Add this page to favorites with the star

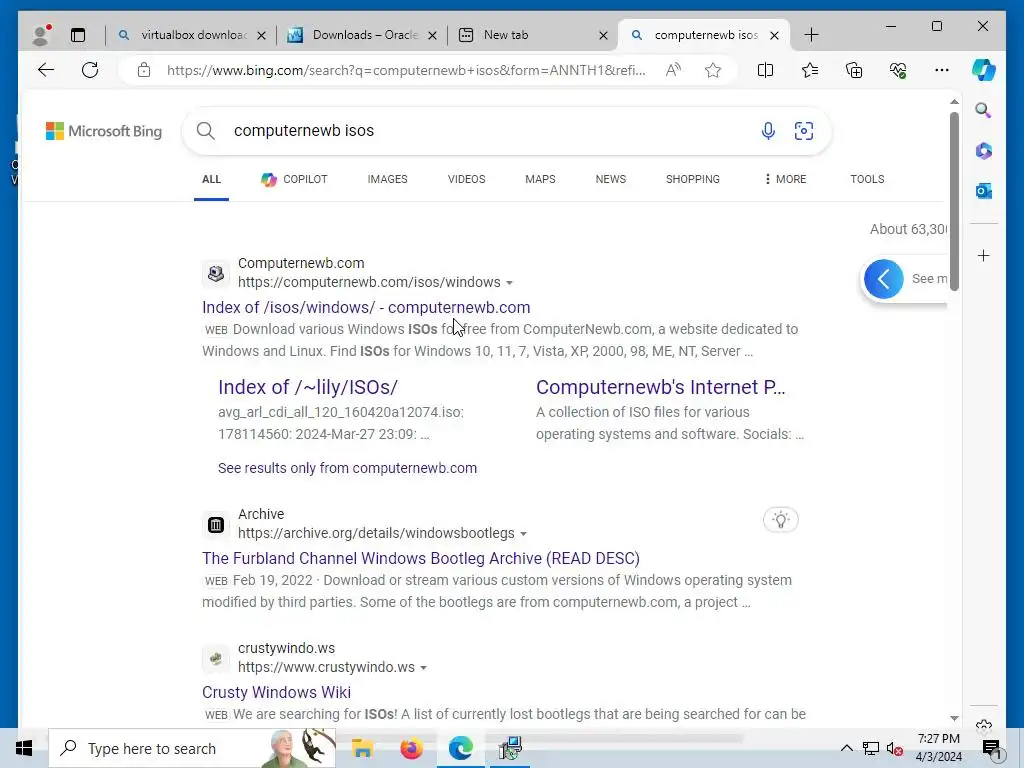point(712,70)
